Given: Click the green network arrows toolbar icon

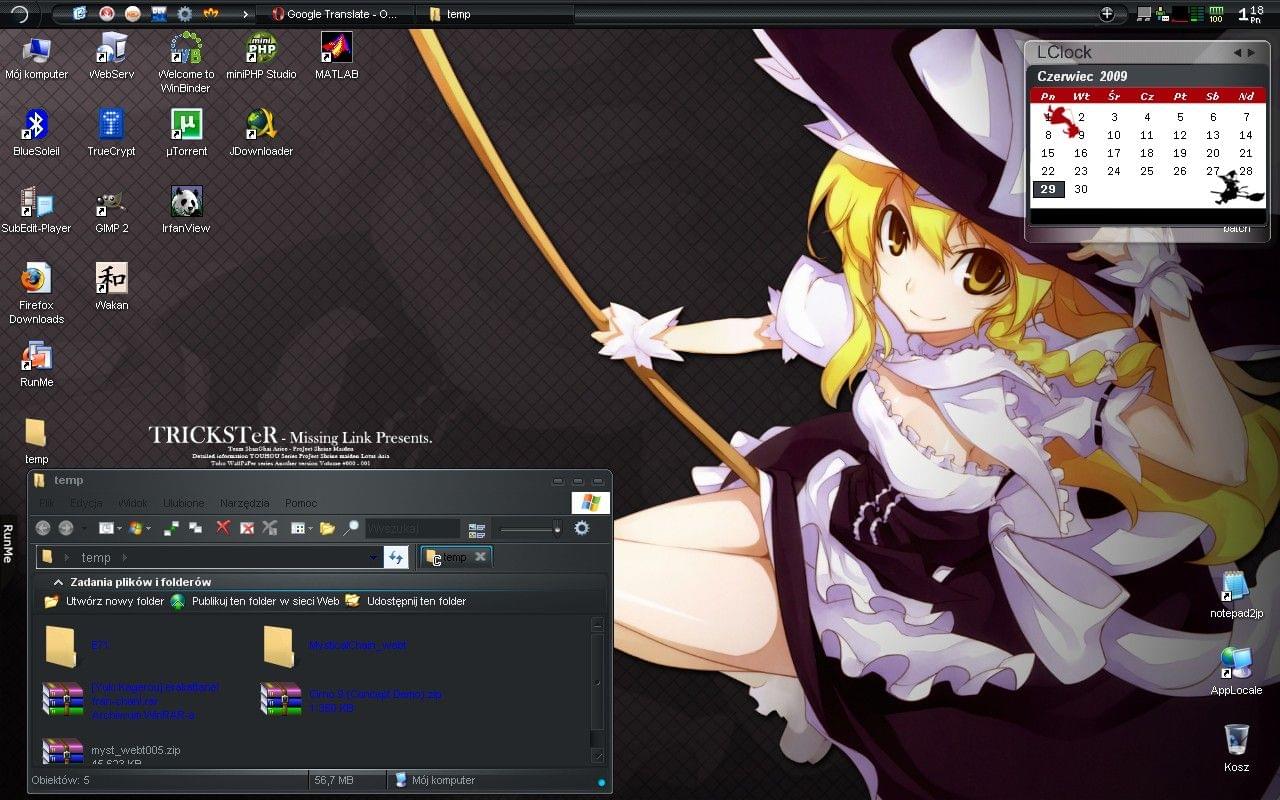Looking at the screenshot, I should coord(171,528).
